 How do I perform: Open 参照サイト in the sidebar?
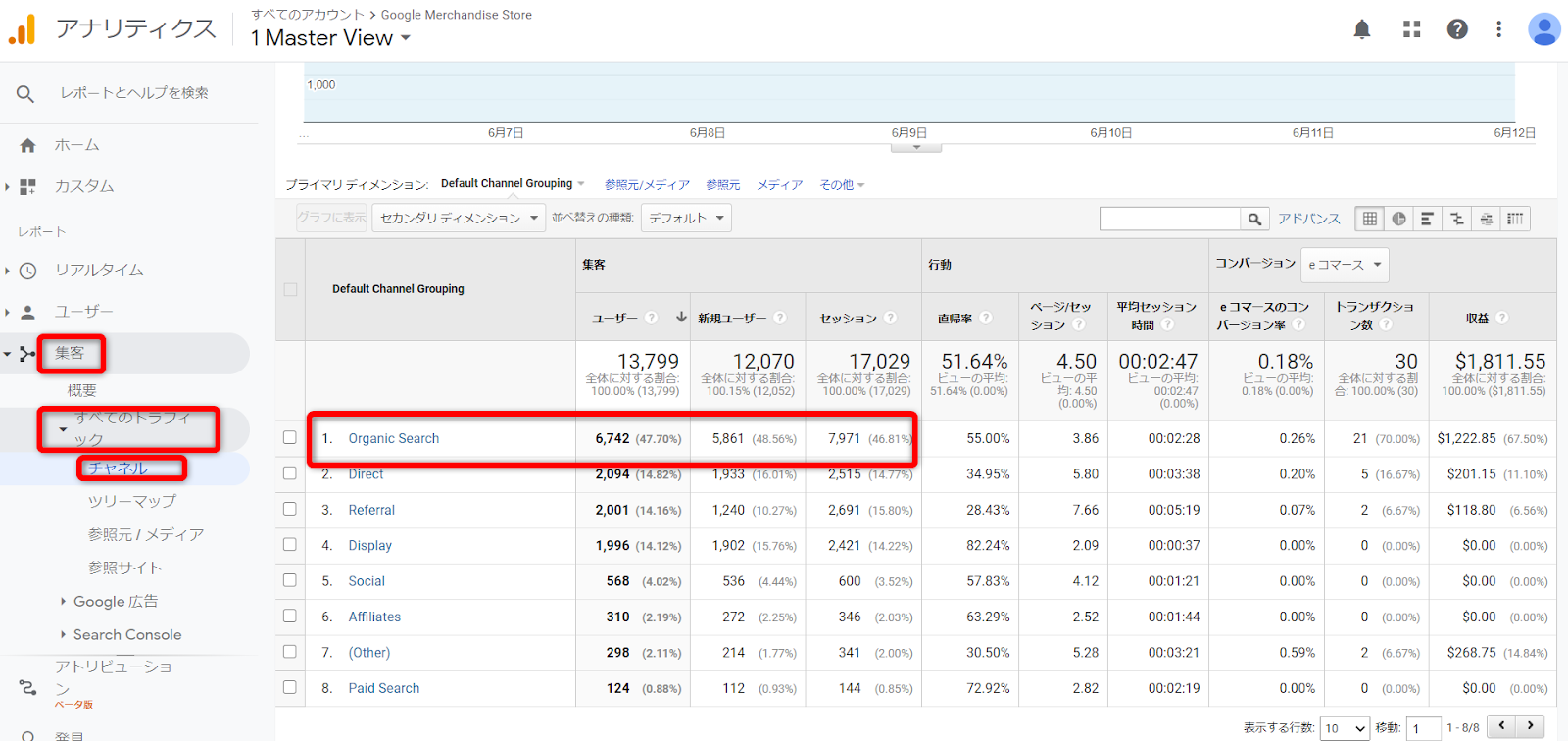[x=124, y=568]
